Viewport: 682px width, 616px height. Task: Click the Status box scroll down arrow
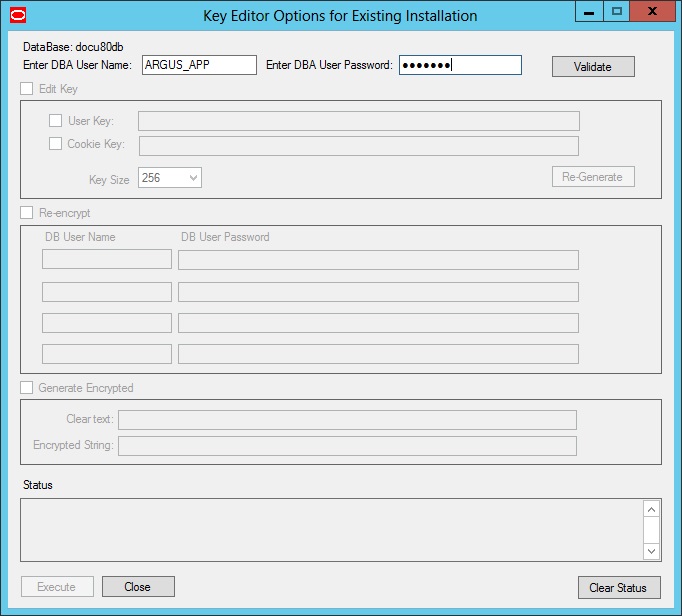(651, 551)
